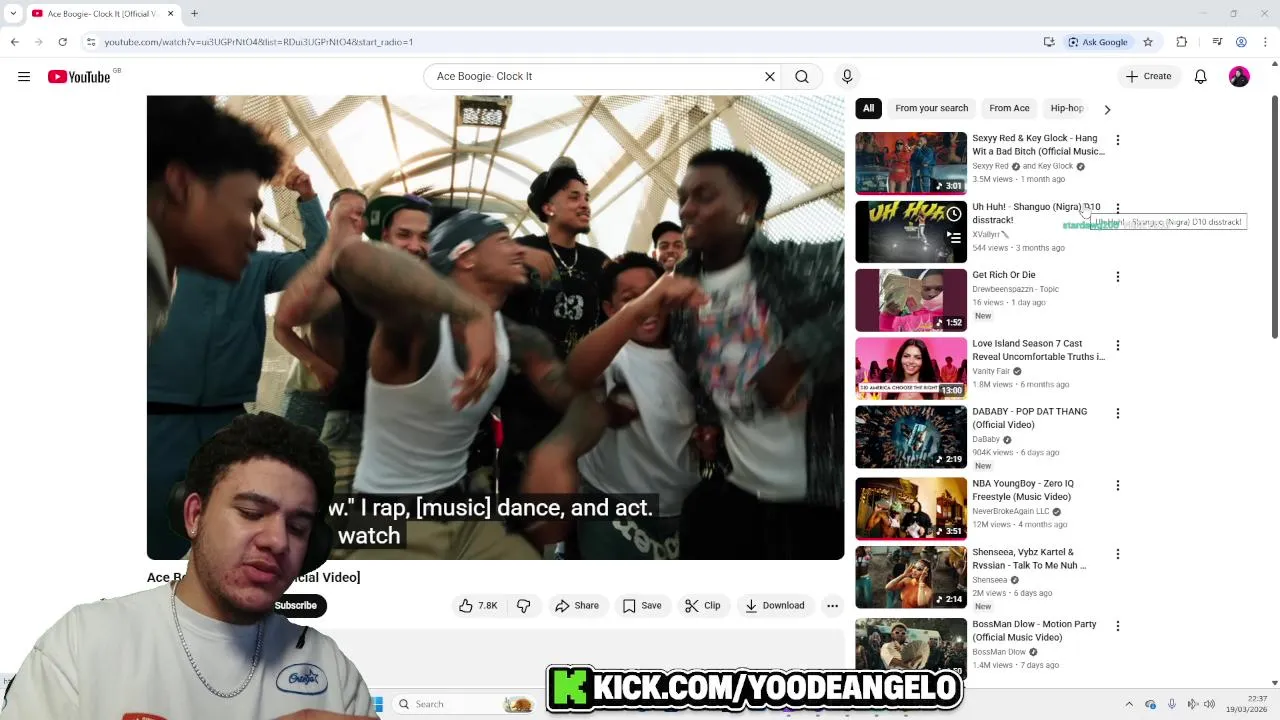Run search with magnifier button
Viewport: 1280px width, 720px height.
tap(802, 76)
